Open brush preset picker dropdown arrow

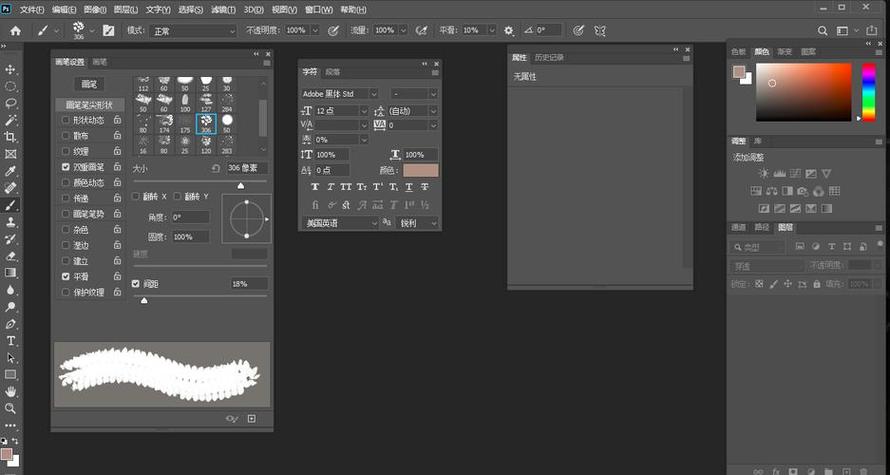click(x=92, y=31)
